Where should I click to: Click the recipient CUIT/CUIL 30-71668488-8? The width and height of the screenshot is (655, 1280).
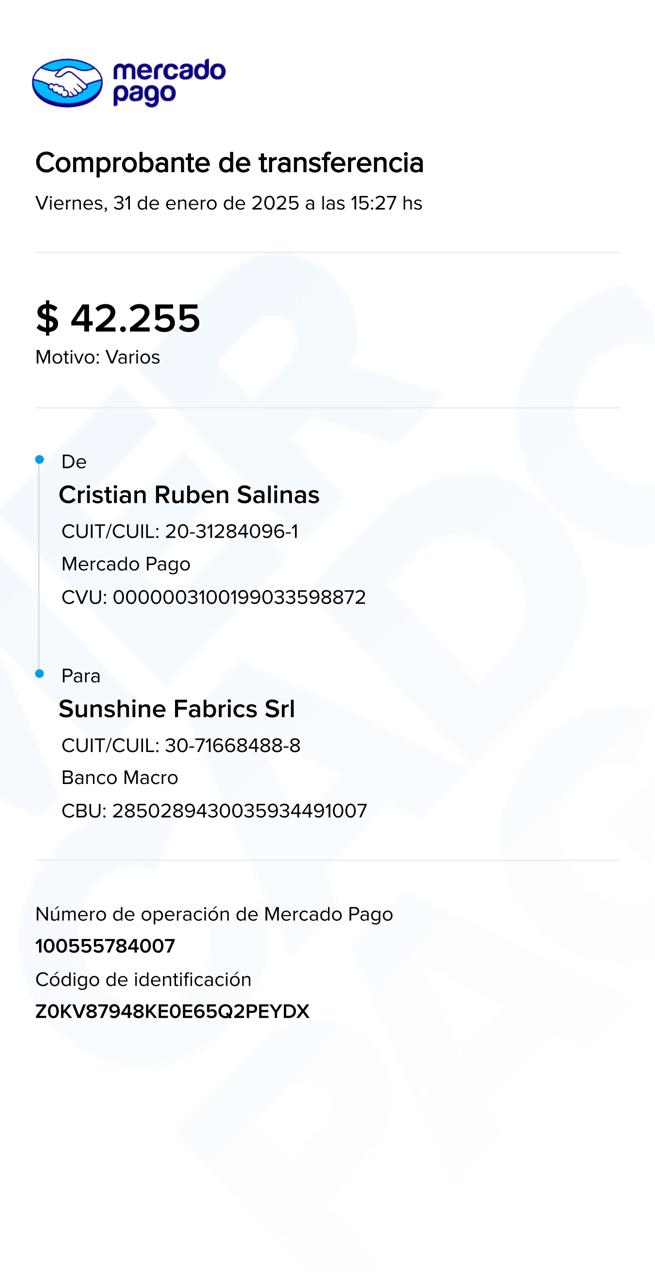(181, 746)
